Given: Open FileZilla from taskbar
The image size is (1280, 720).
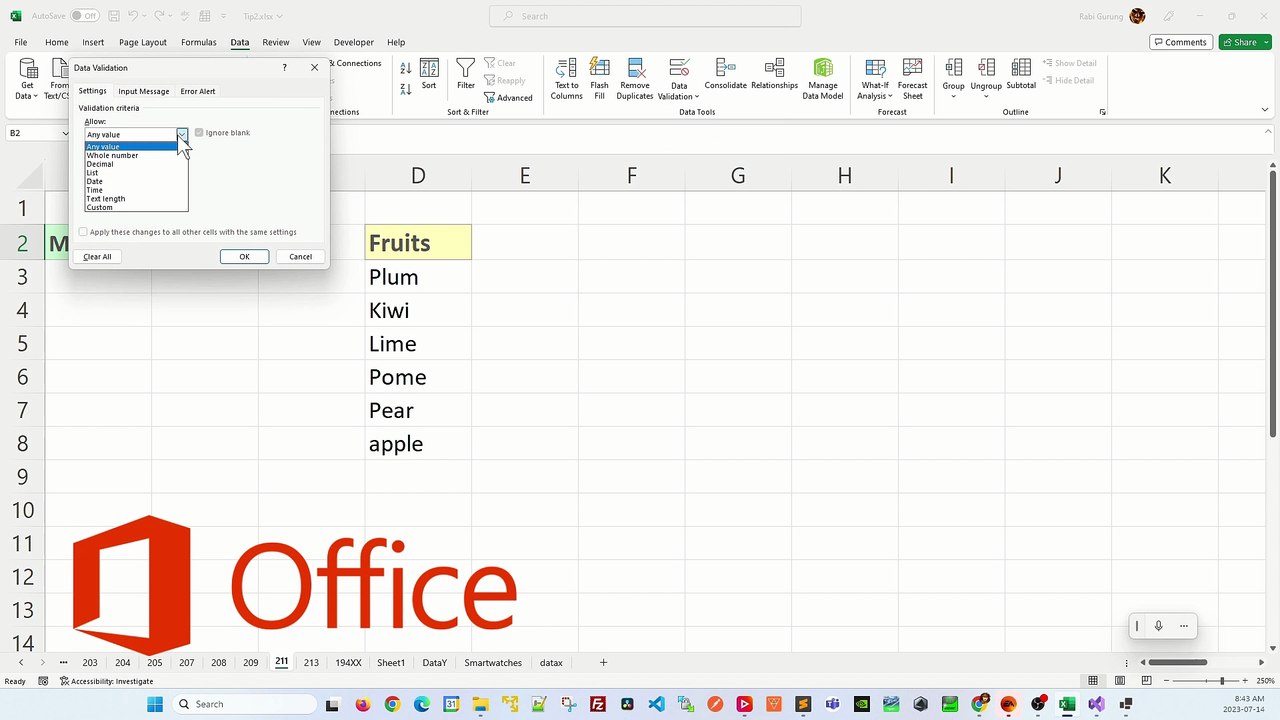Looking at the screenshot, I should click(x=598, y=704).
